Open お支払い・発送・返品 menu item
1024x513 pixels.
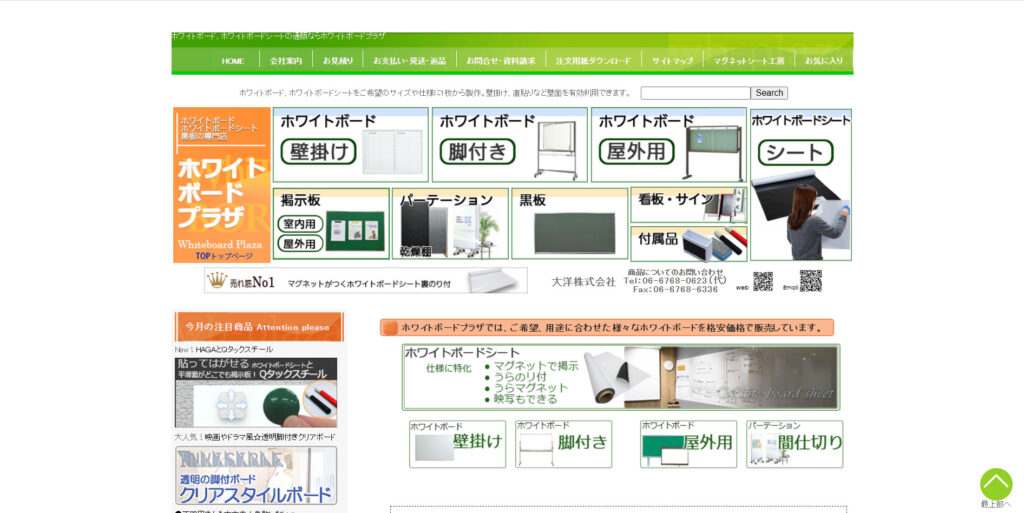coord(409,61)
